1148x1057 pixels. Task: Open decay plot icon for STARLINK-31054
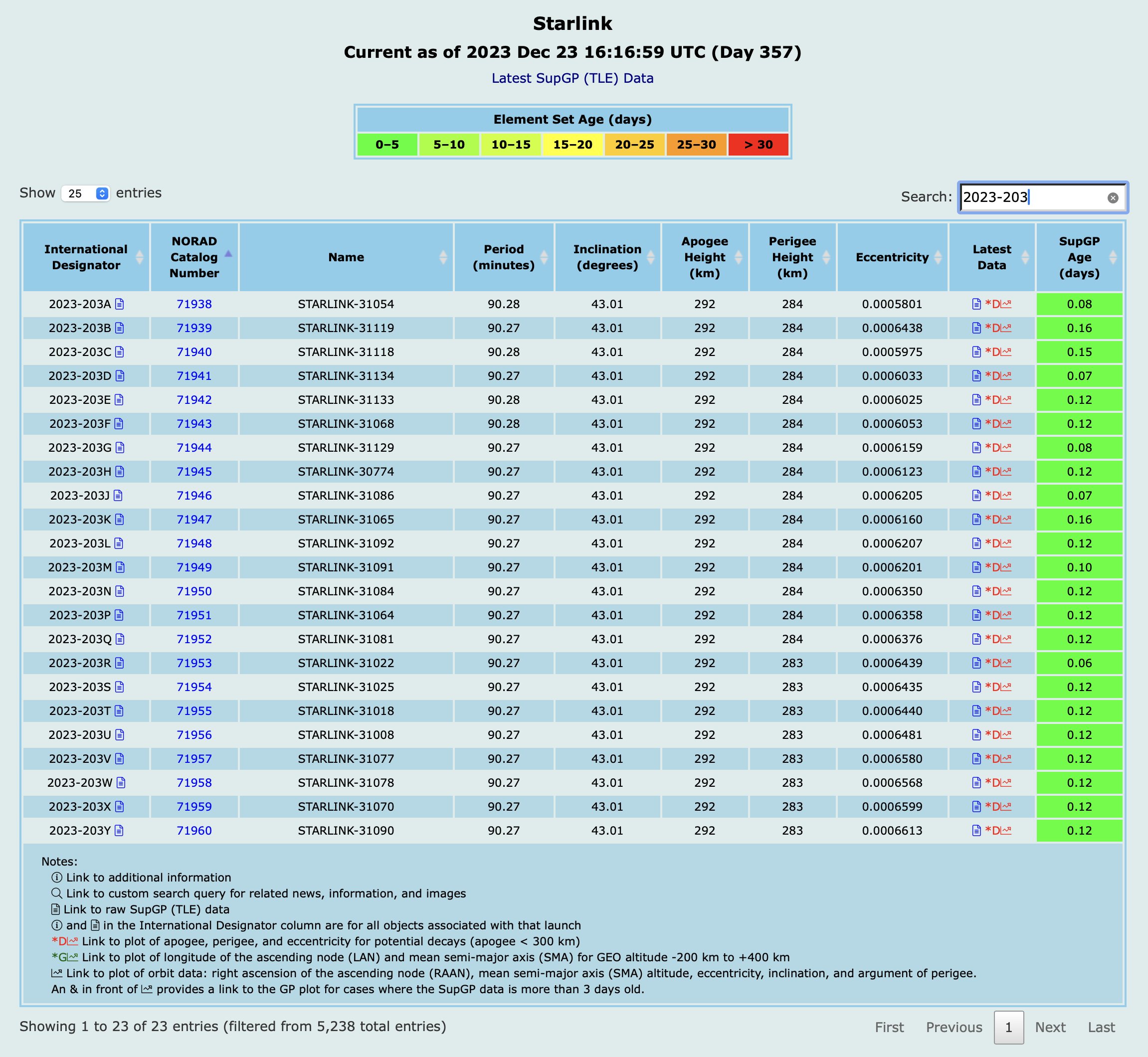[999, 304]
